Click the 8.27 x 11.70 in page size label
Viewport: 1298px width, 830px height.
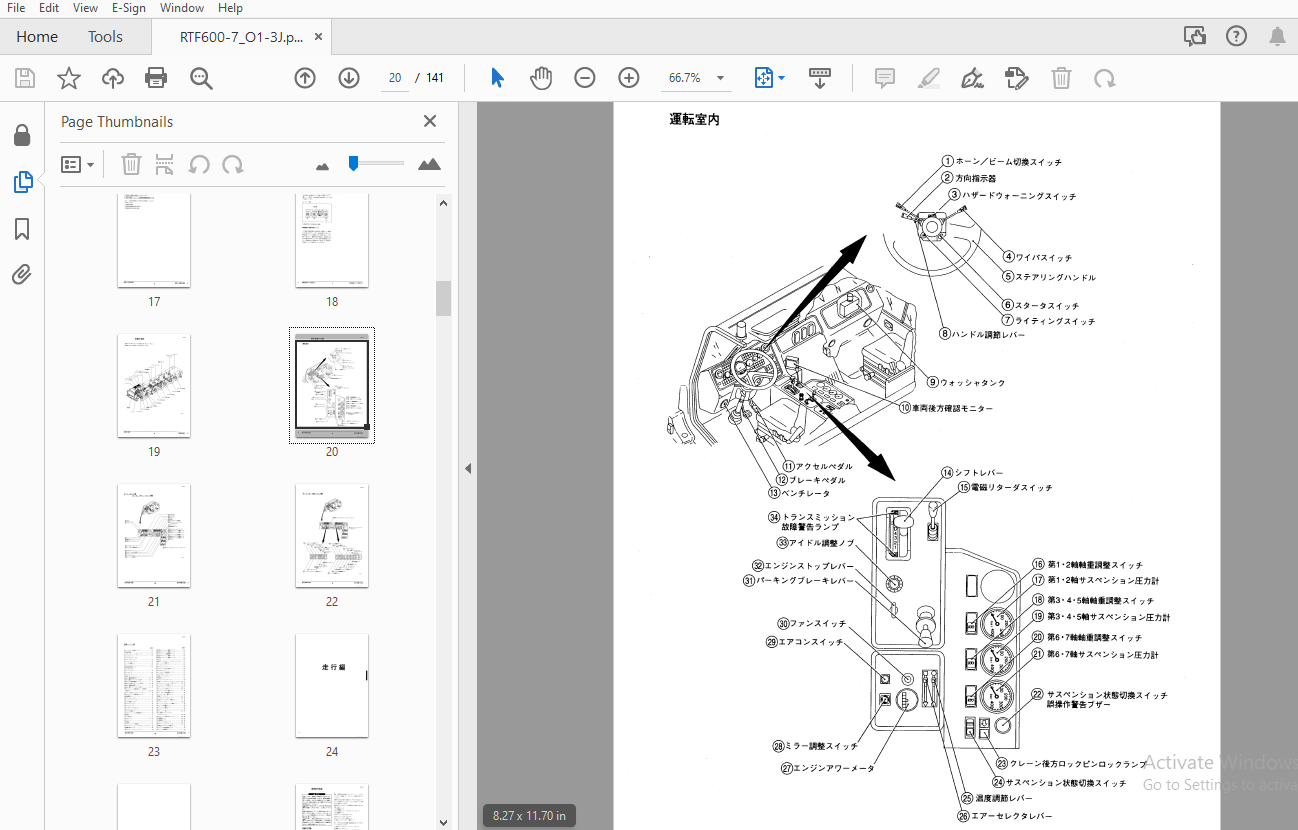click(529, 816)
